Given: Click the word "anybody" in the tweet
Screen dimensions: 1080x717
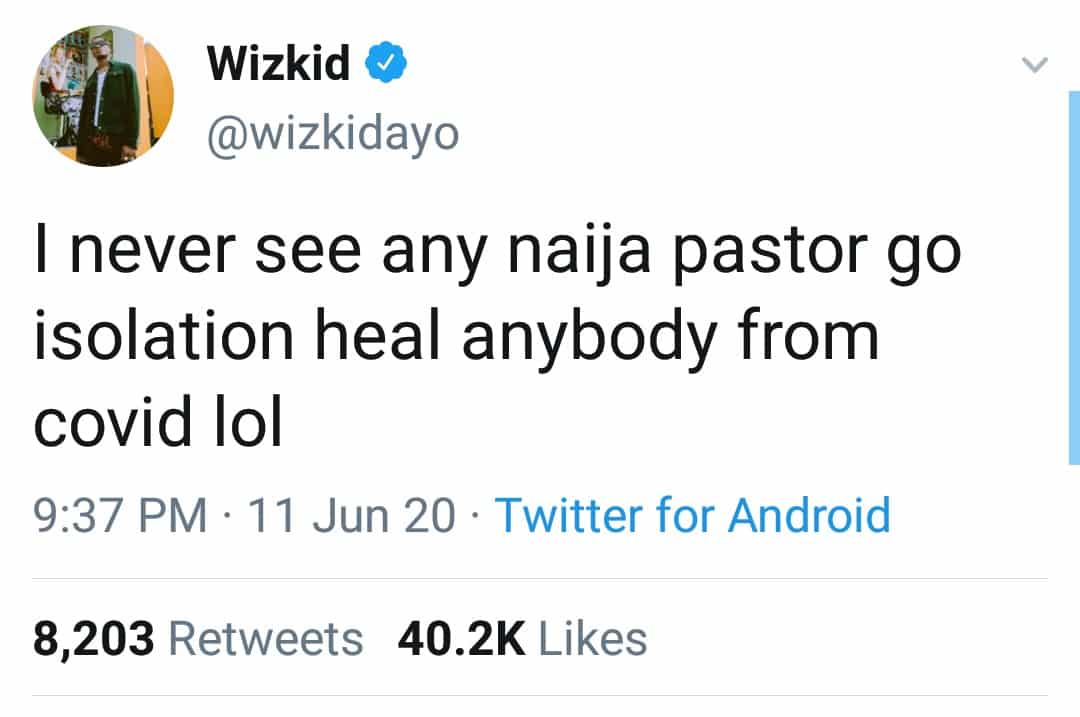Looking at the screenshot, I should (588, 340).
